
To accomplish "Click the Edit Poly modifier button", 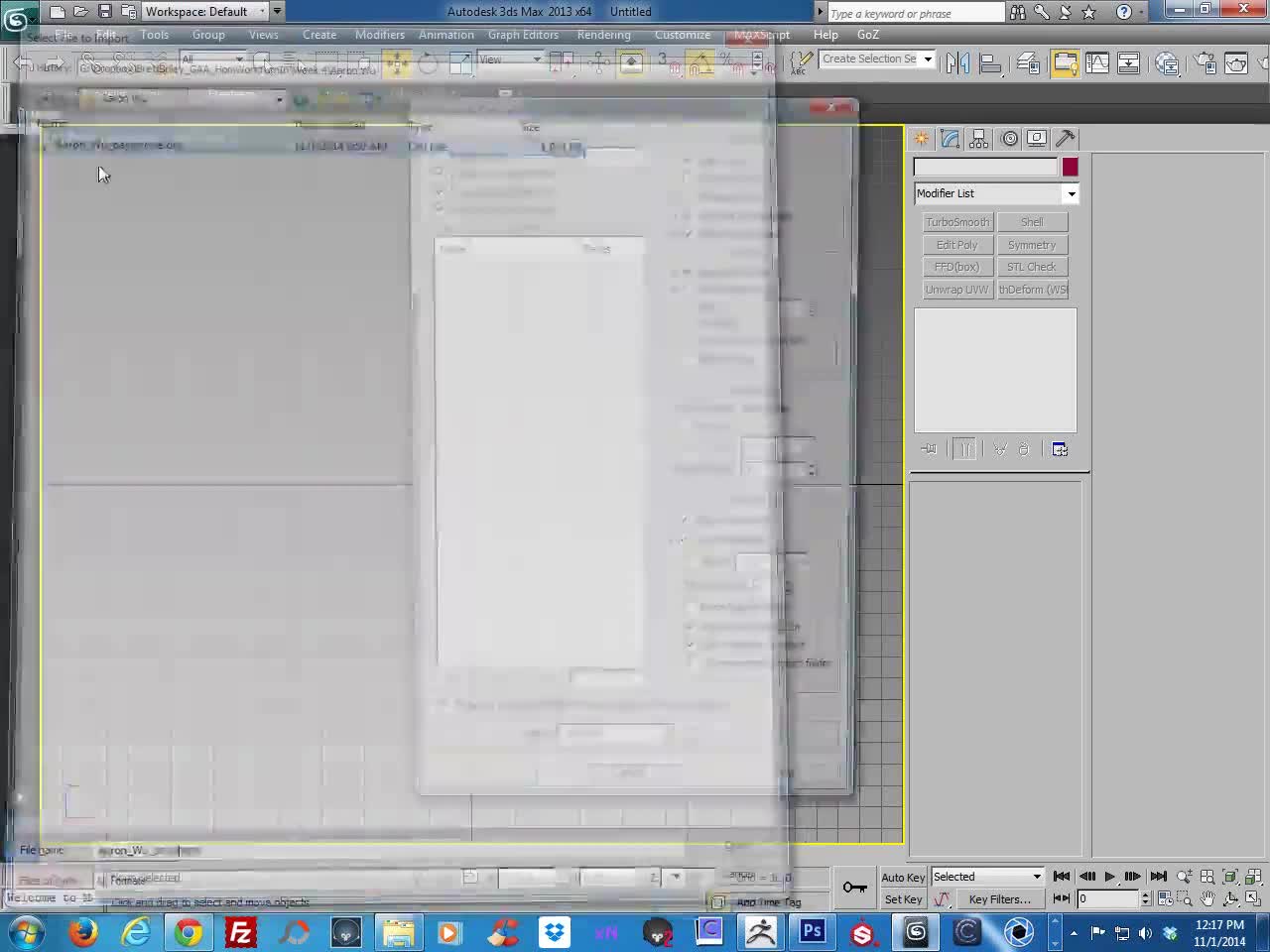I will click(x=958, y=245).
